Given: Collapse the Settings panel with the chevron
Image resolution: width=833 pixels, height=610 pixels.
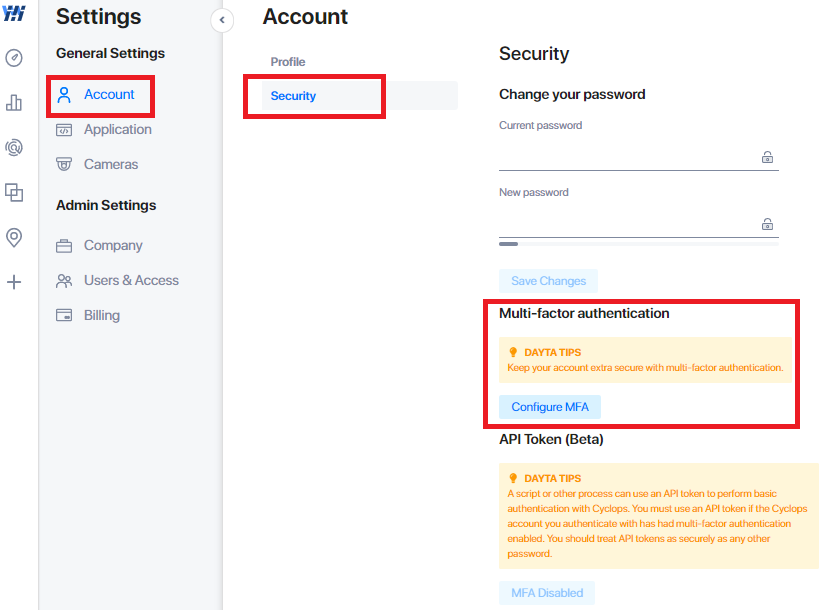Looking at the screenshot, I should [222, 20].
